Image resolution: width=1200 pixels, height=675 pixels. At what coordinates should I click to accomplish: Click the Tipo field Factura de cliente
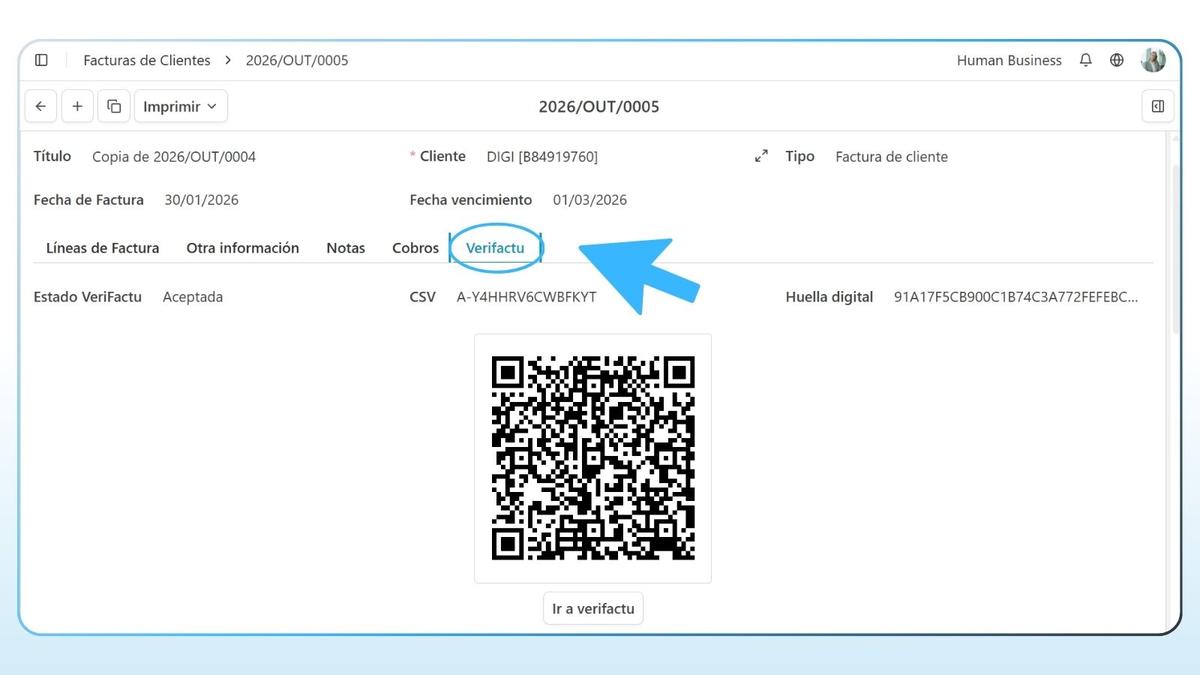click(x=892, y=157)
